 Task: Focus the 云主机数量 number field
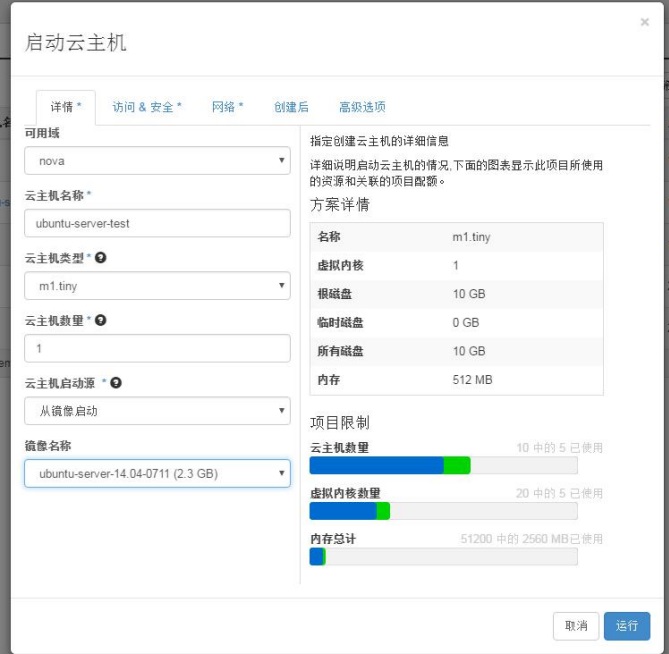tap(157, 349)
